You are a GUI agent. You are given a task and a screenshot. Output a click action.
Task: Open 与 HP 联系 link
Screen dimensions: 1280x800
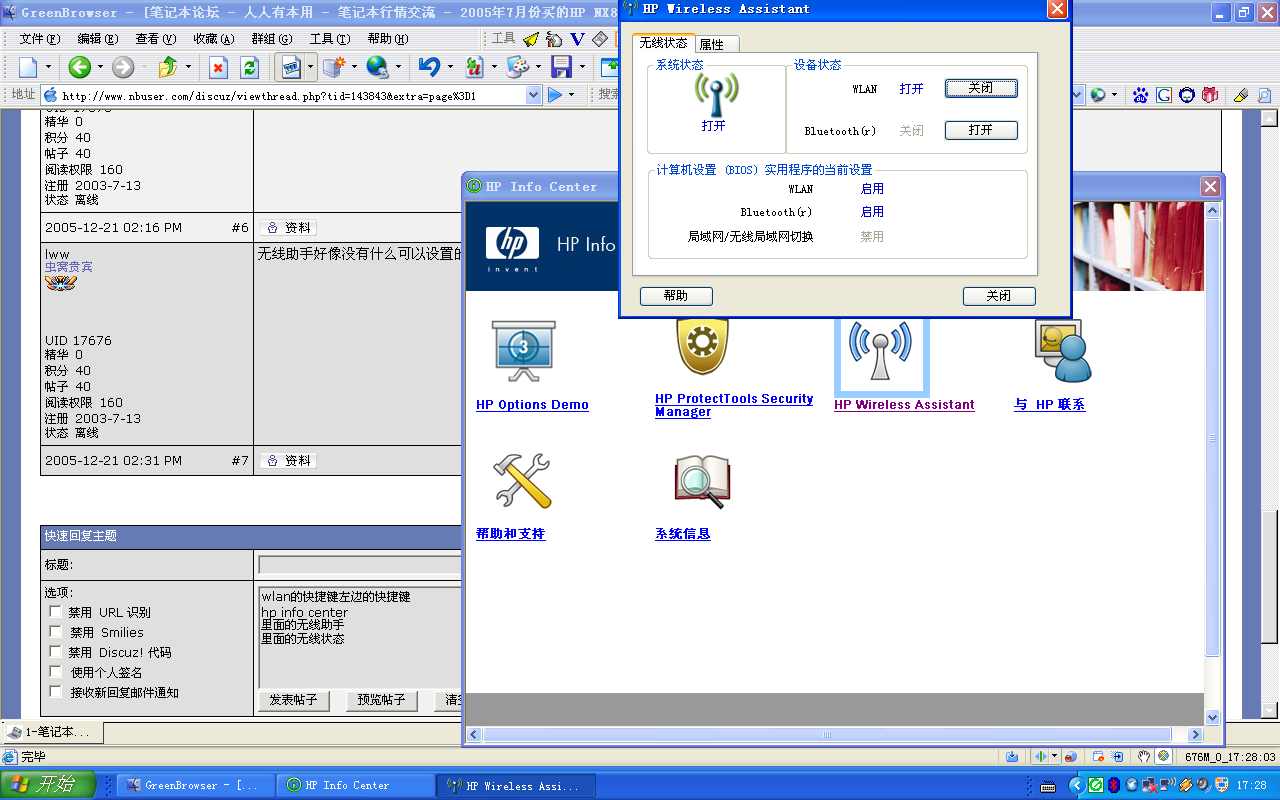click(1049, 405)
